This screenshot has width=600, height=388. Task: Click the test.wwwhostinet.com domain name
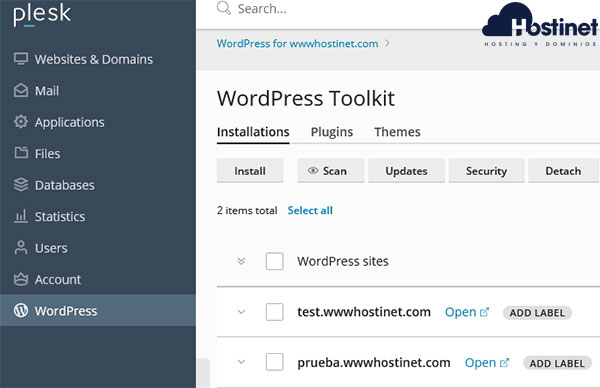tap(364, 312)
